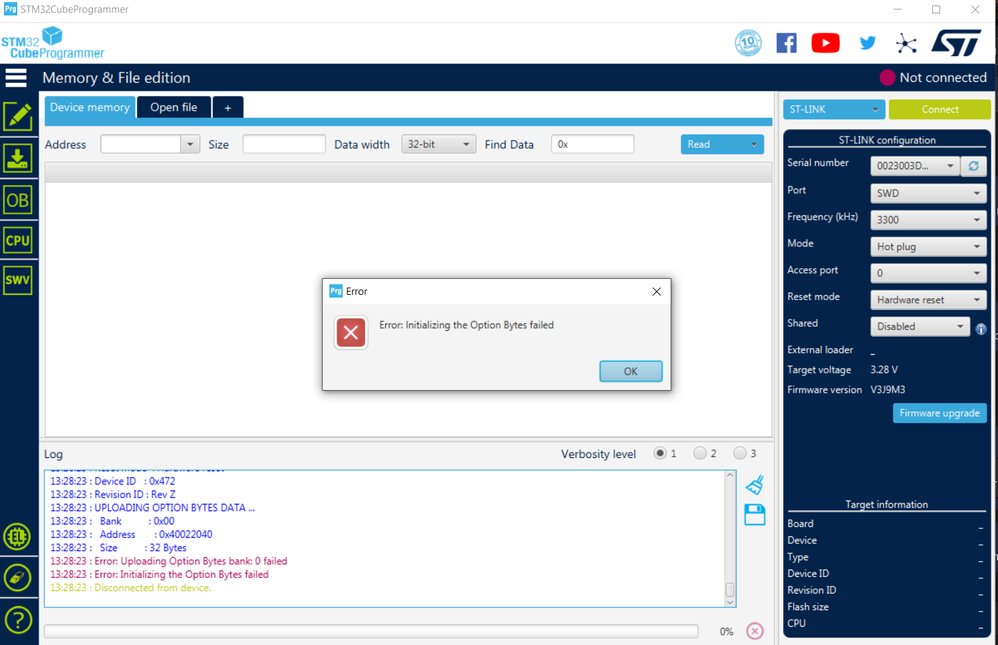Open the external loaders EL icon
Viewport: 998px width, 645px height.
17,537
